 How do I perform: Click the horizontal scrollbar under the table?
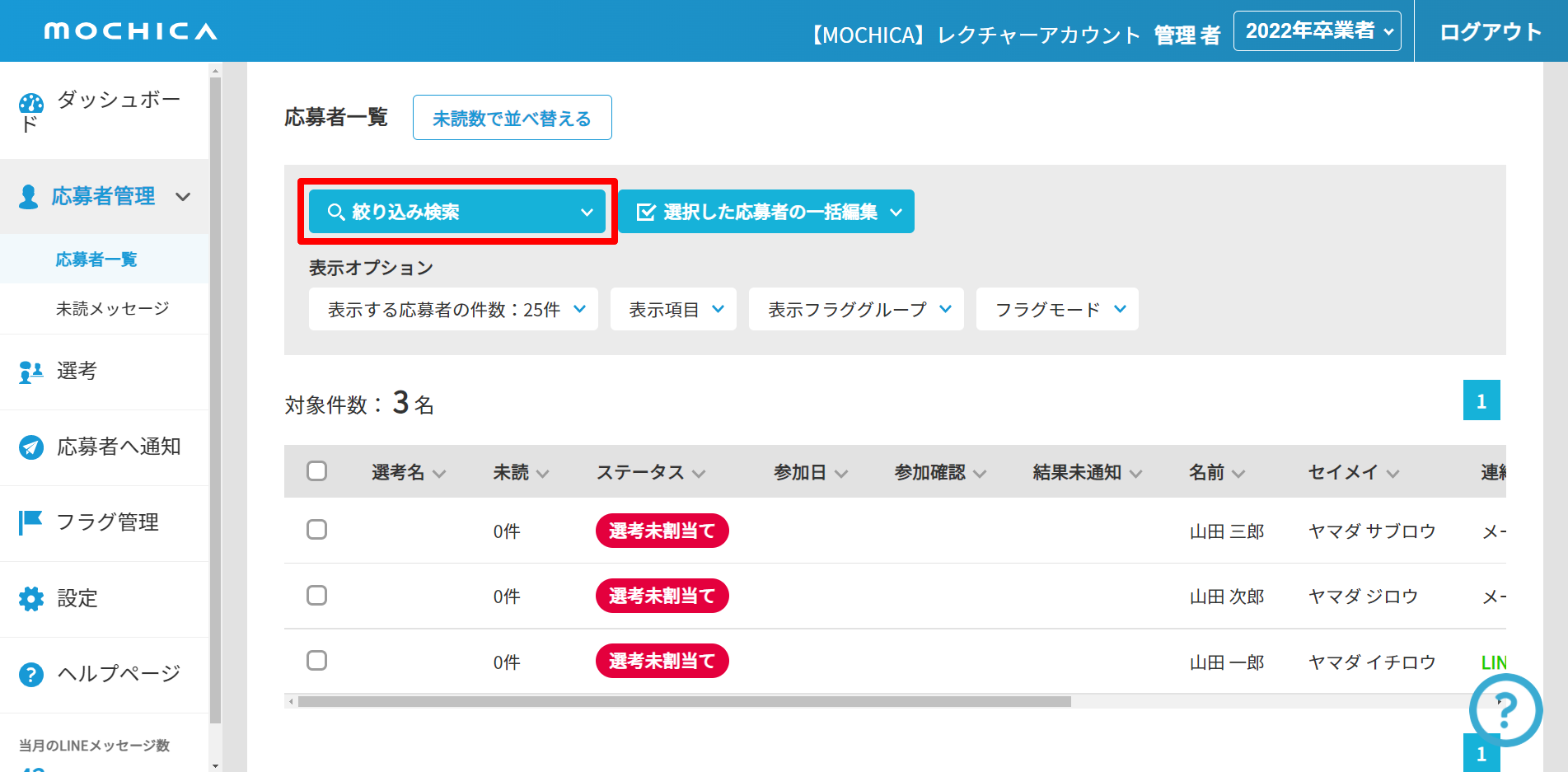(x=684, y=702)
